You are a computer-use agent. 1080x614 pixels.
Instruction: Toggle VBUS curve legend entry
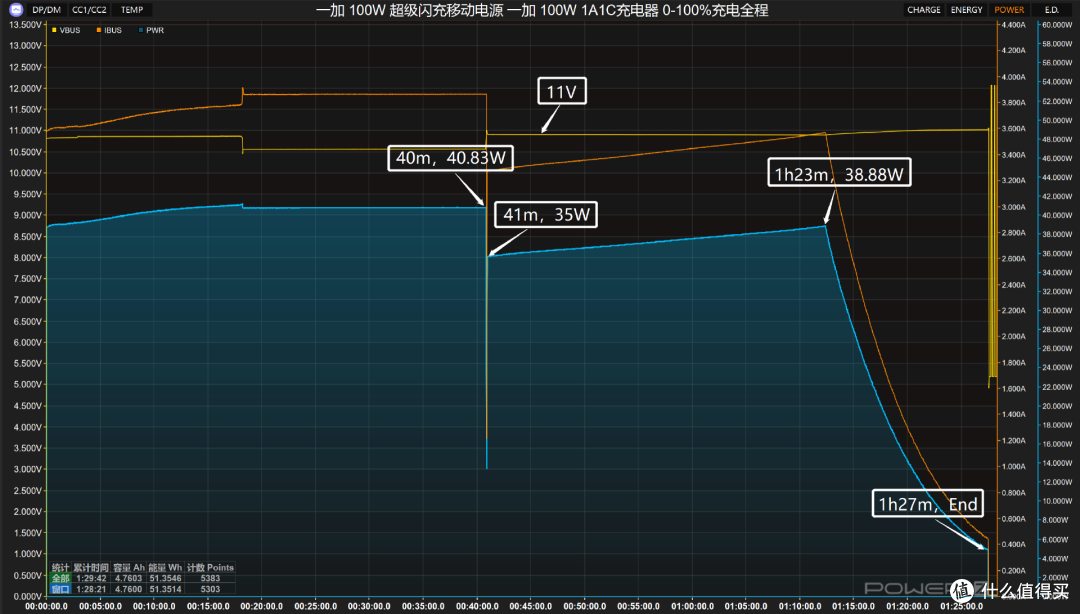point(66,30)
